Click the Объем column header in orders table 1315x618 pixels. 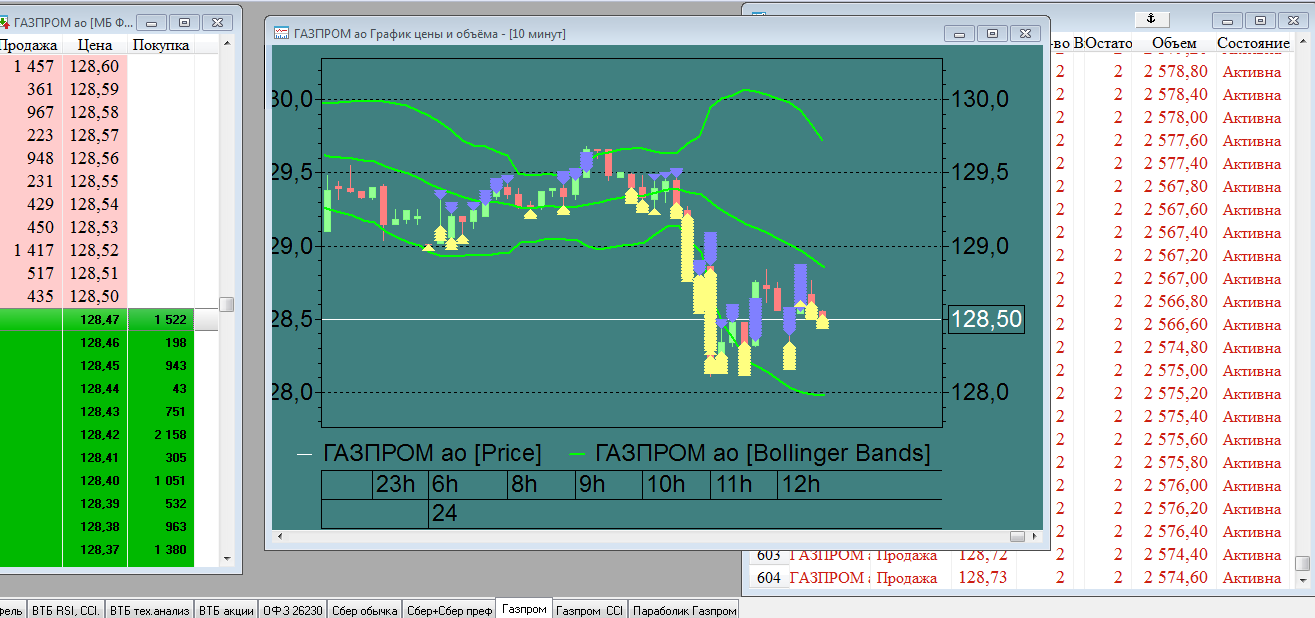(x=1173, y=43)
